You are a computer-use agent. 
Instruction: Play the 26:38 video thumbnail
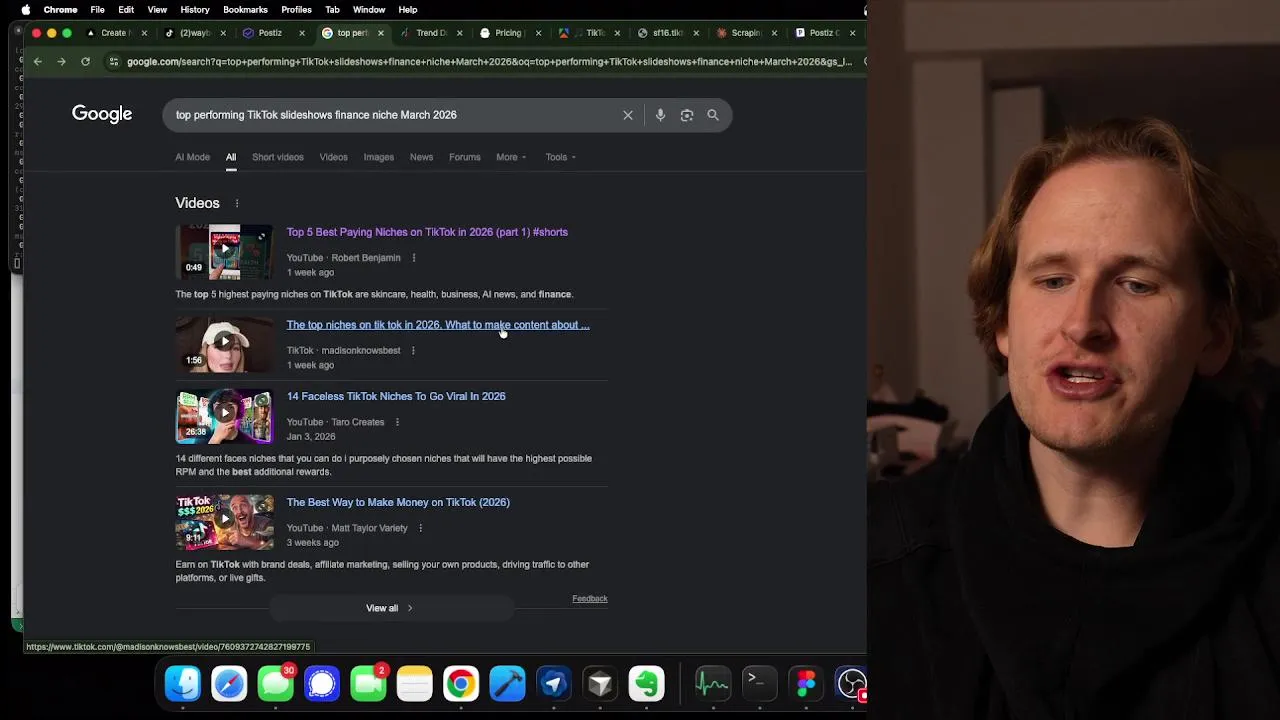(x=224, y=416)
